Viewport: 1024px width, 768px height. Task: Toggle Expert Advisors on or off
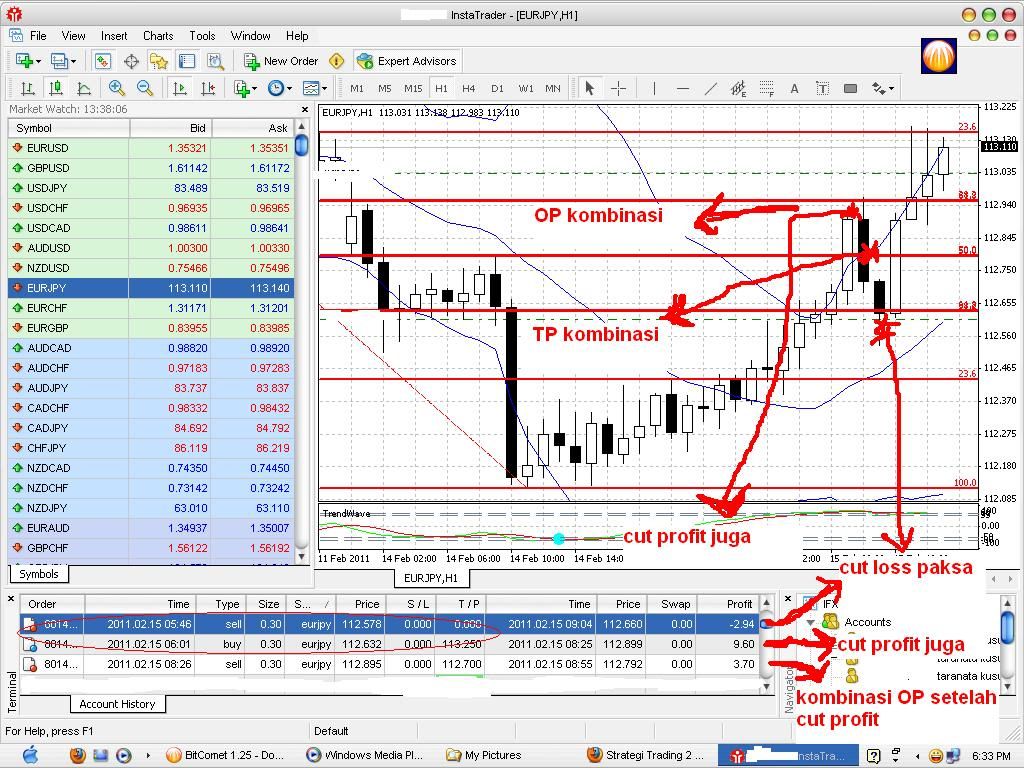point(407,61)
